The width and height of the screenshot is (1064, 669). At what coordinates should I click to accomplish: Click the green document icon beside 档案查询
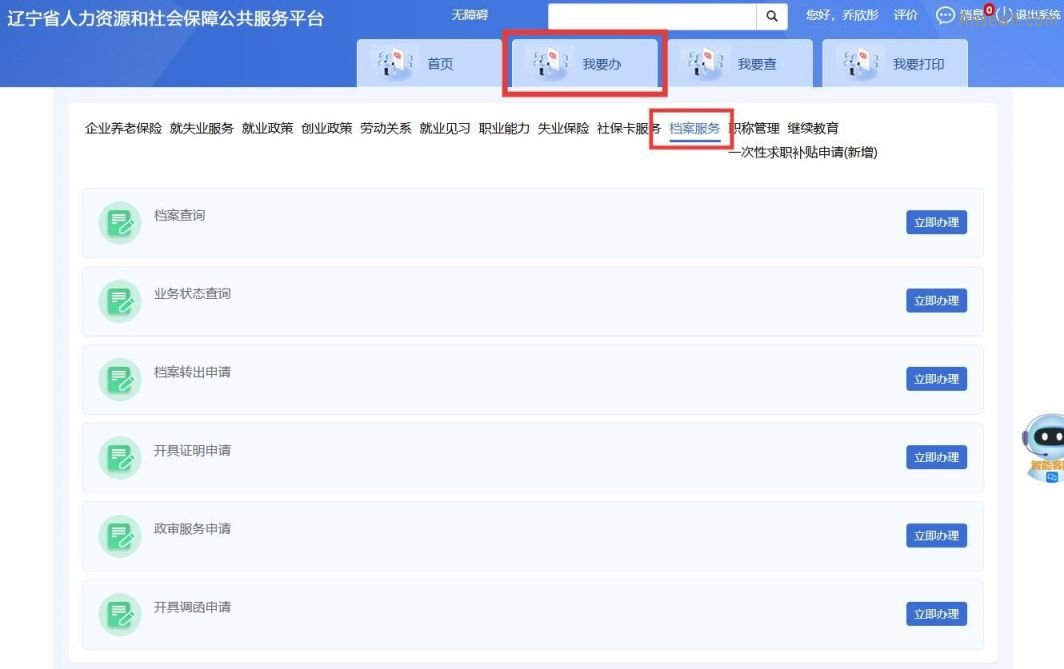[120, 222]
